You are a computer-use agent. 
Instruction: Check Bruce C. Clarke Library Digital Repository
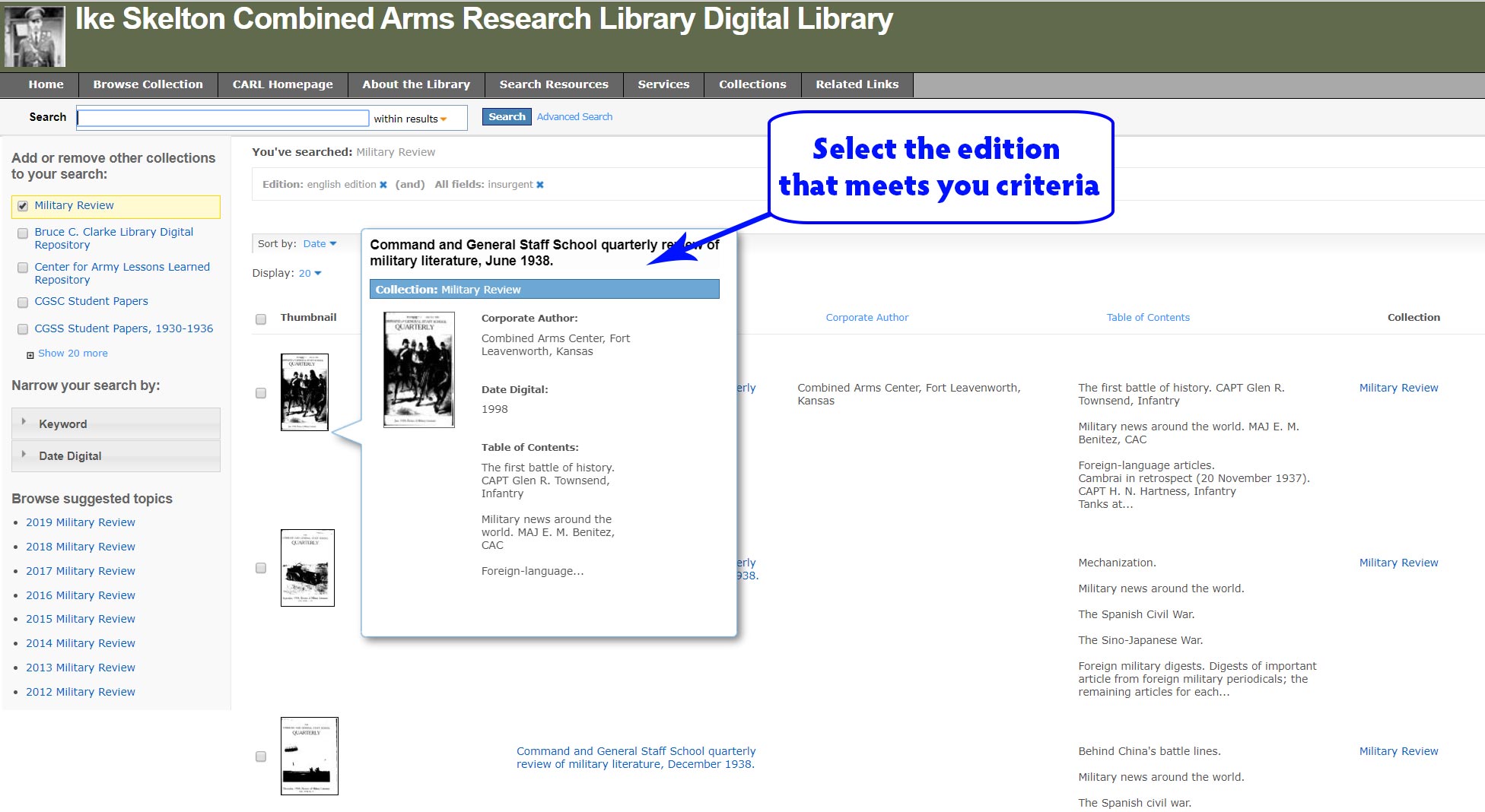pyautogui.click(x=23, y=233)
